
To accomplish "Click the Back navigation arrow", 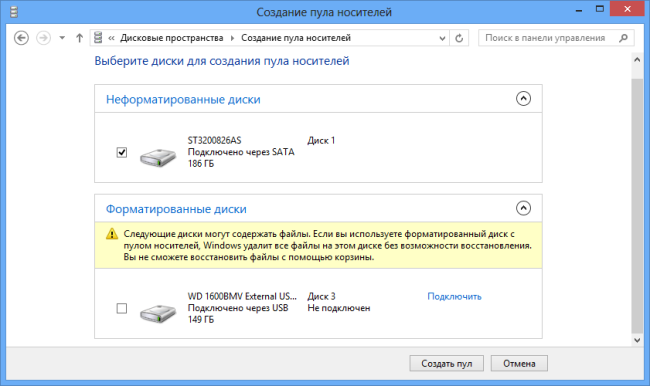I will [21, 38].
